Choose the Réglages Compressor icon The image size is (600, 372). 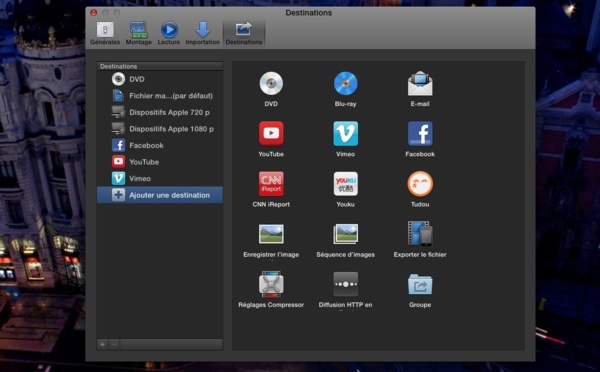(271, 284)
